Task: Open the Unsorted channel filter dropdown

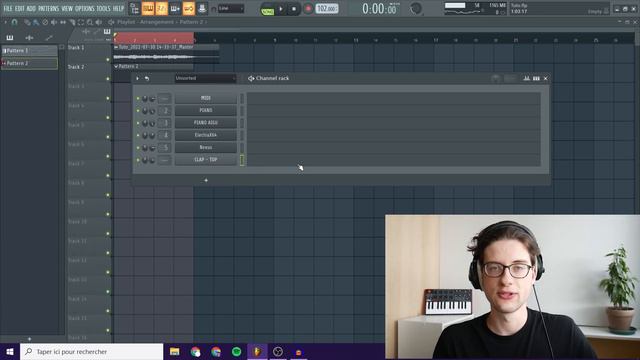Action: click(x=206, y=78)
